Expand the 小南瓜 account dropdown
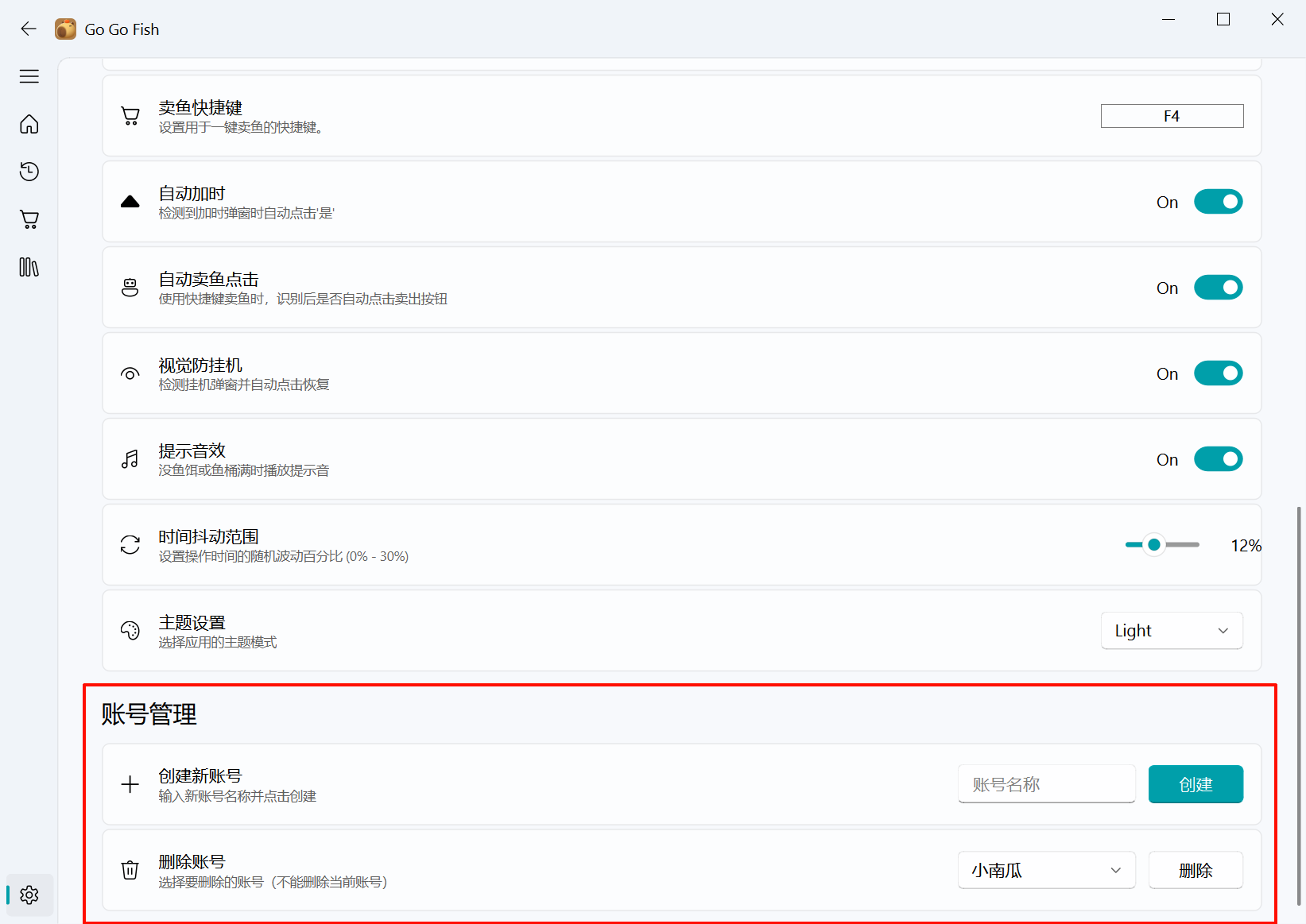Image resolution: width=1306 pixels, height=924 pixels. pos(1046,871)
